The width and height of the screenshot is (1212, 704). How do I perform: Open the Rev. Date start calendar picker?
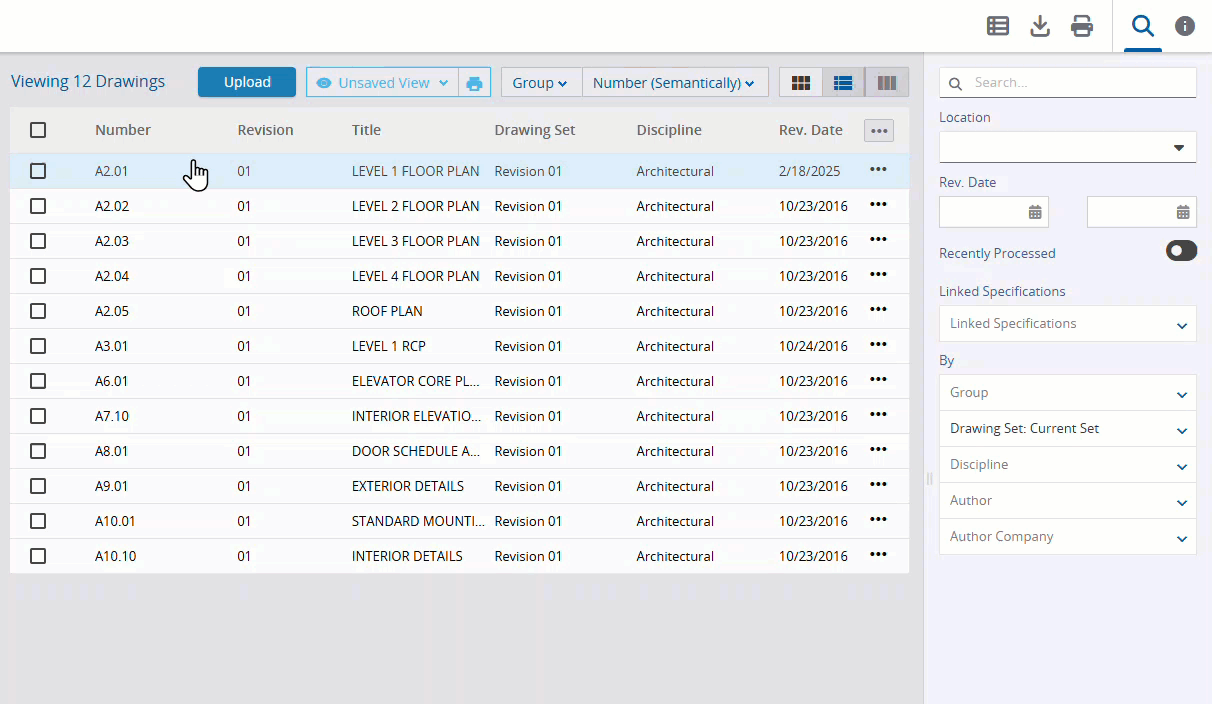pos(1035,212)
